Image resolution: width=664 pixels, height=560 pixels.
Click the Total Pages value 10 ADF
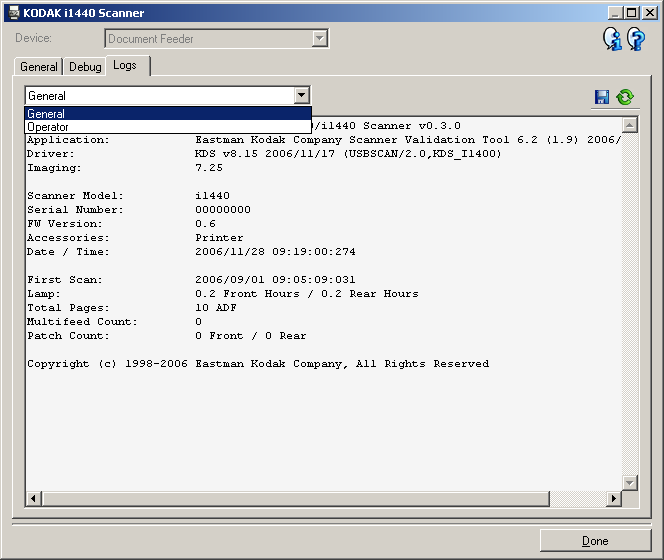216,308
